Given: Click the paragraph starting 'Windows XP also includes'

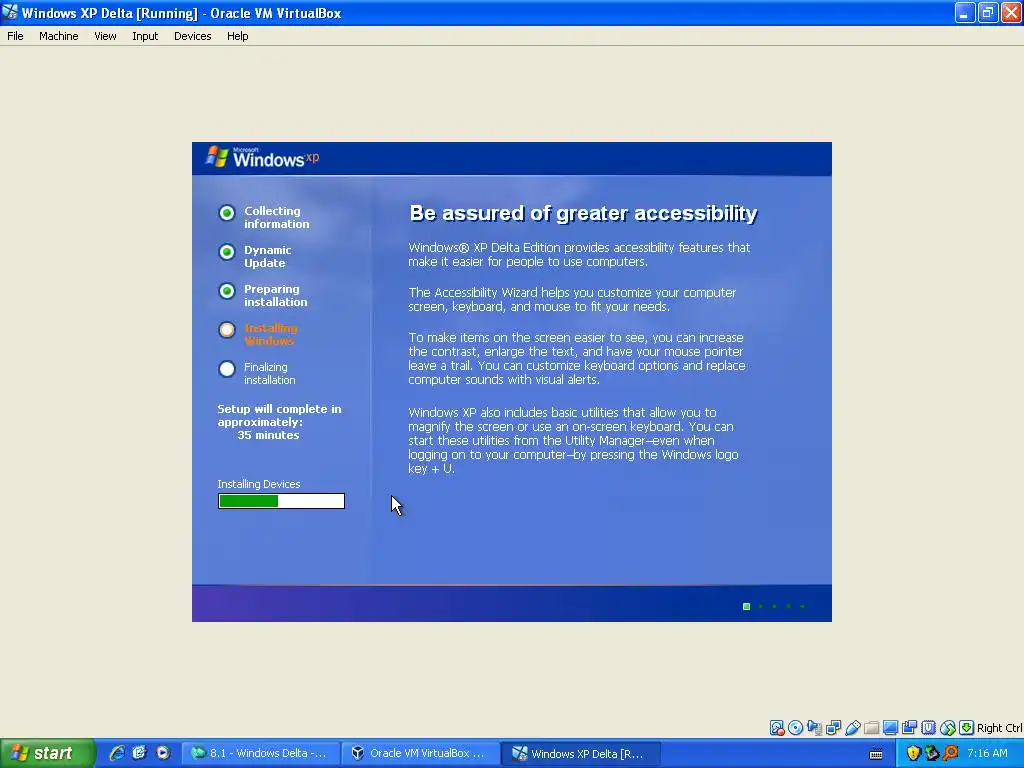Looking at the screenshot, I should point(573,441).
